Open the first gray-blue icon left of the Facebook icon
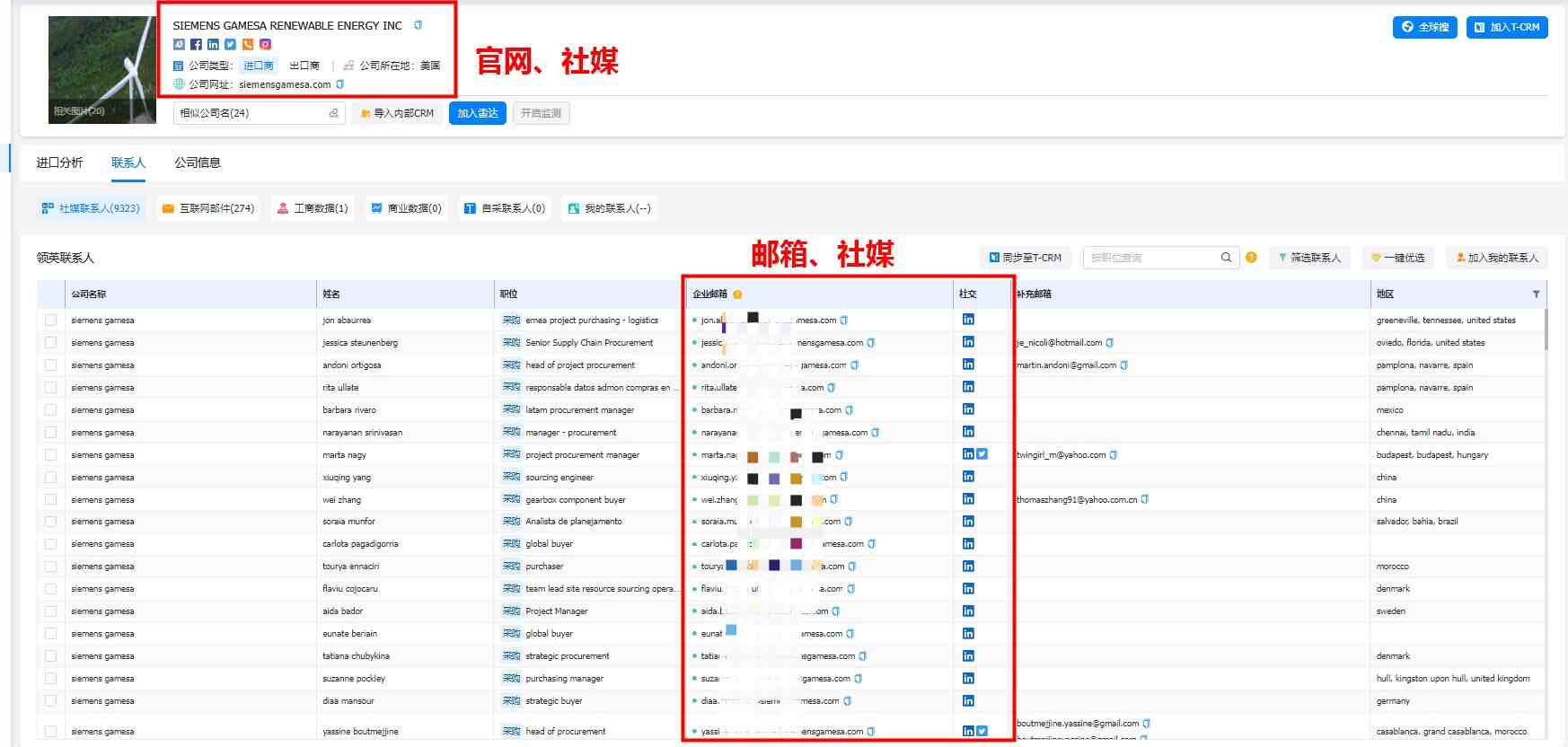This screenshot has height=747, width=1568. click(x=179, y=44)
